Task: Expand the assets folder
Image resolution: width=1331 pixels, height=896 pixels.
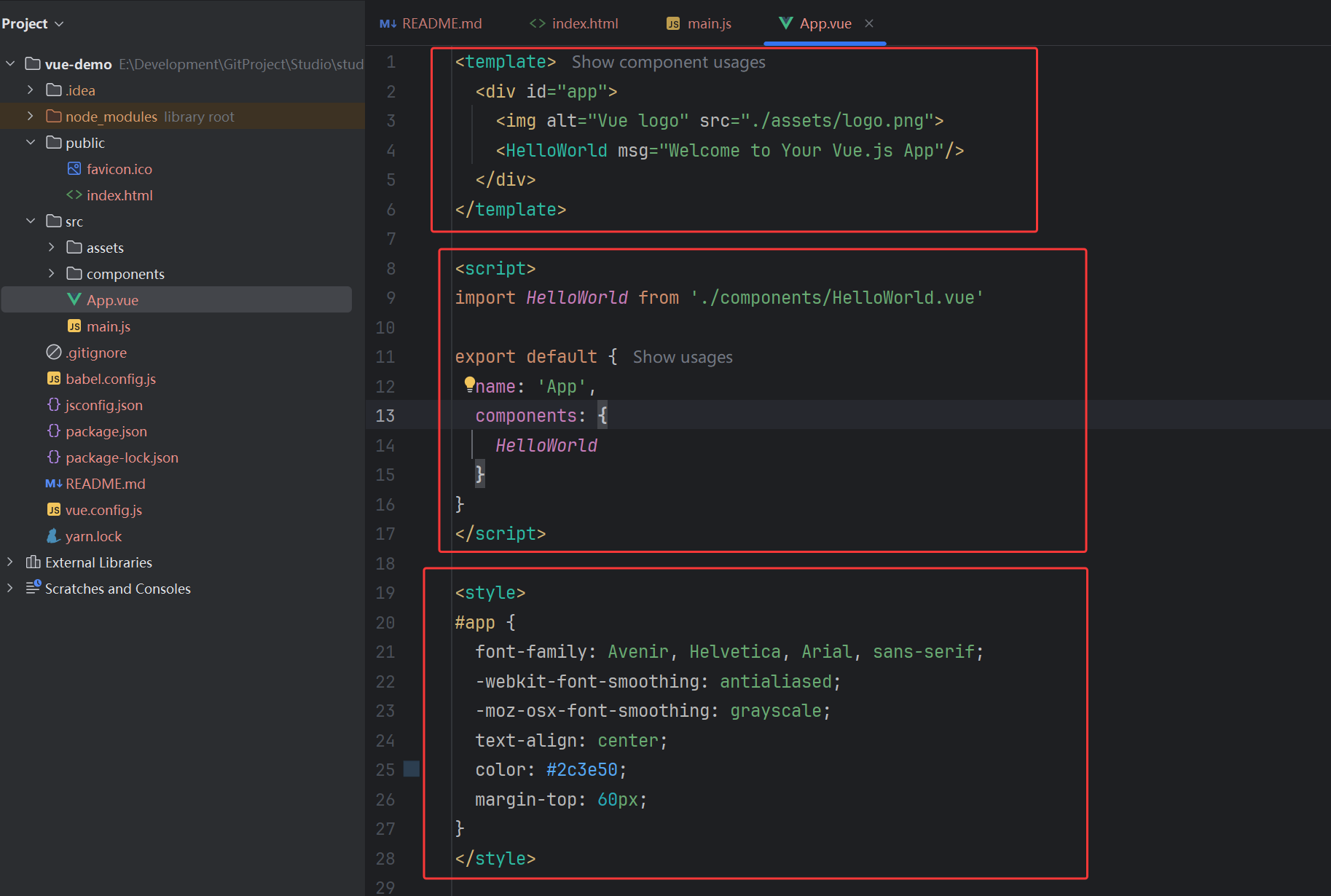Action: (51, 247)
